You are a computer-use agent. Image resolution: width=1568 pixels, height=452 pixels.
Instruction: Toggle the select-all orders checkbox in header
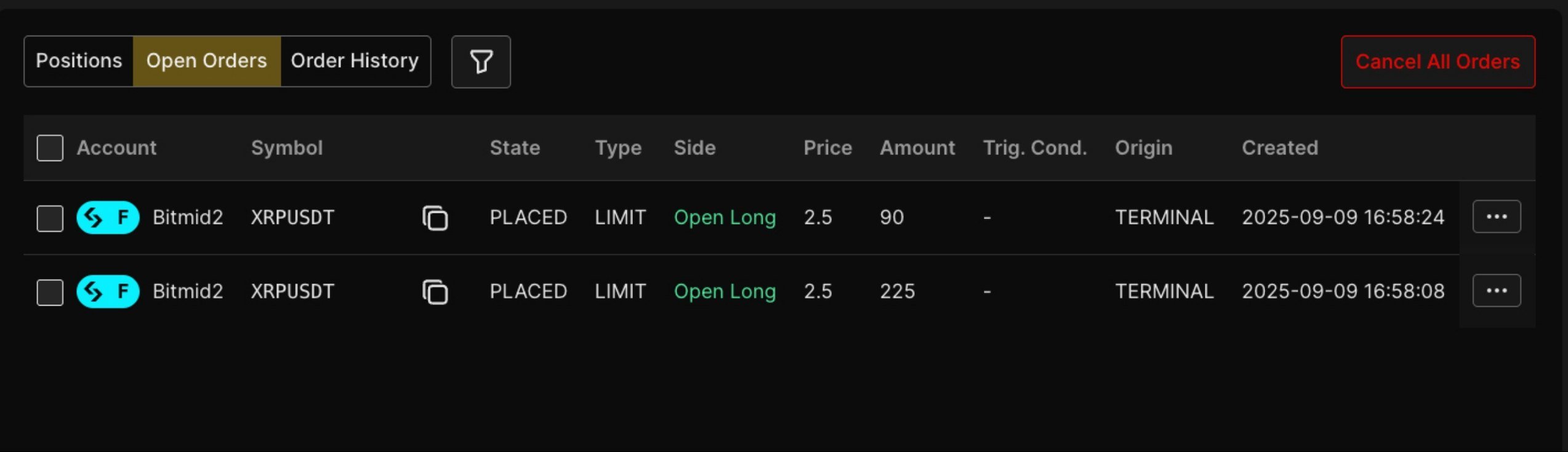(x=50, y=148)
